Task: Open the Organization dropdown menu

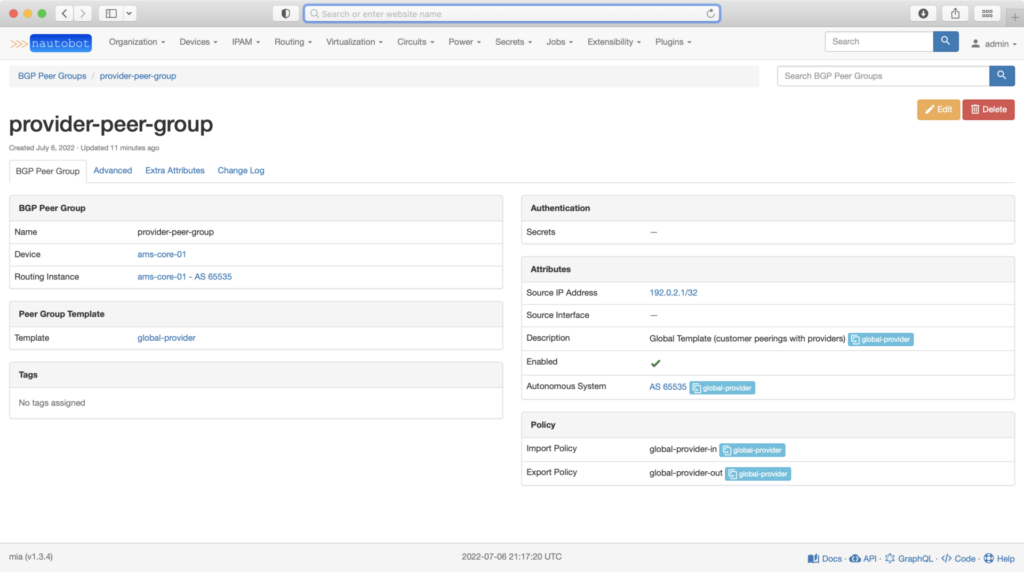Action: (x=138, y=42)
